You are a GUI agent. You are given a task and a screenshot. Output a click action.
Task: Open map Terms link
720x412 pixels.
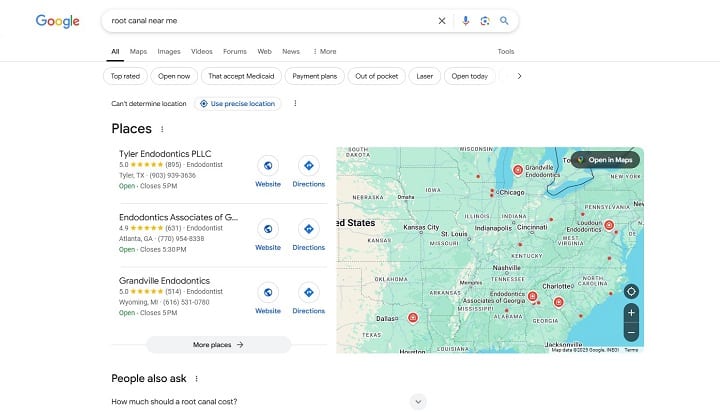coord(631,350)
